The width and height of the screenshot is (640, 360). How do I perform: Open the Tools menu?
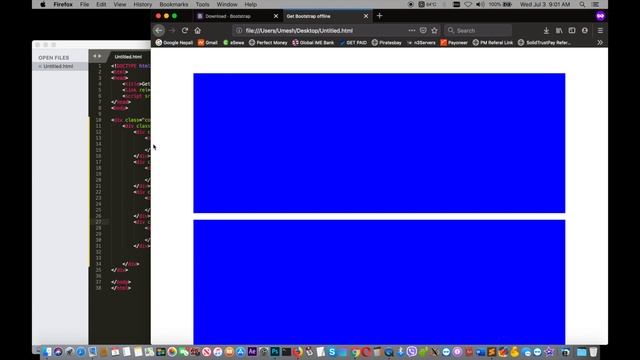pos(202,4)
